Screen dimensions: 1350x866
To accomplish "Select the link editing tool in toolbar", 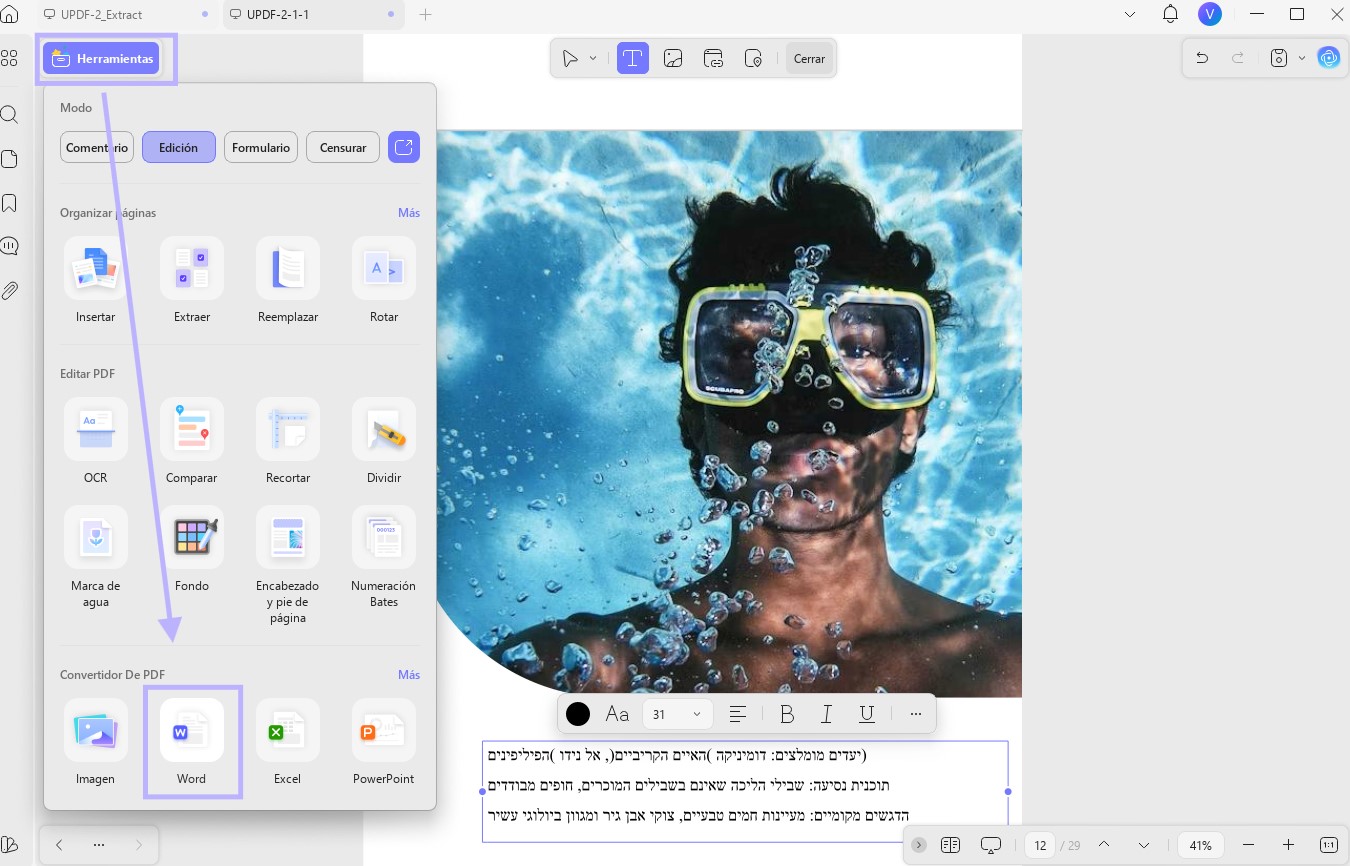I will click(x=714, y=59).
